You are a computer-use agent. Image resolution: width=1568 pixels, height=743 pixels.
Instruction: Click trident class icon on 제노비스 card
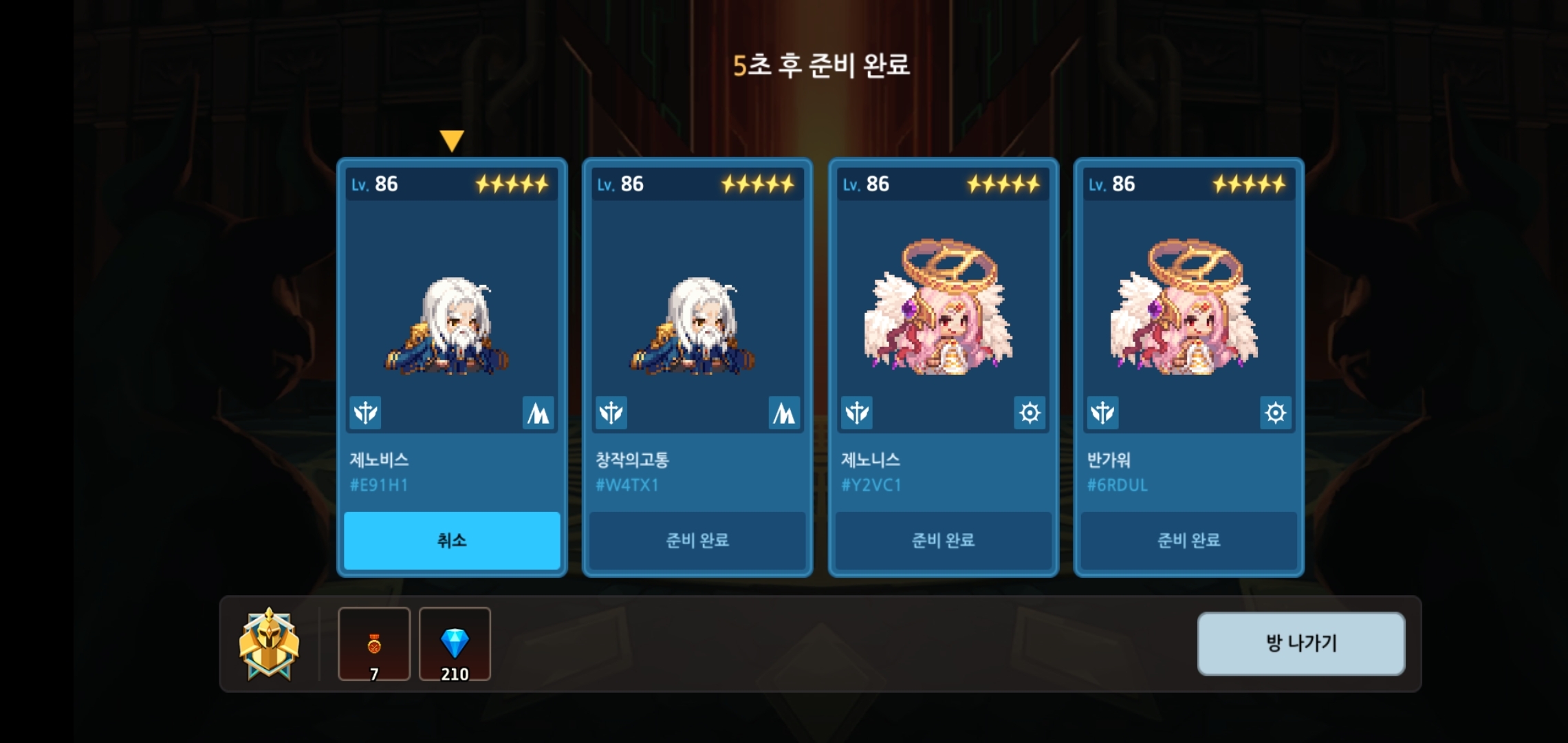point(365,413)
